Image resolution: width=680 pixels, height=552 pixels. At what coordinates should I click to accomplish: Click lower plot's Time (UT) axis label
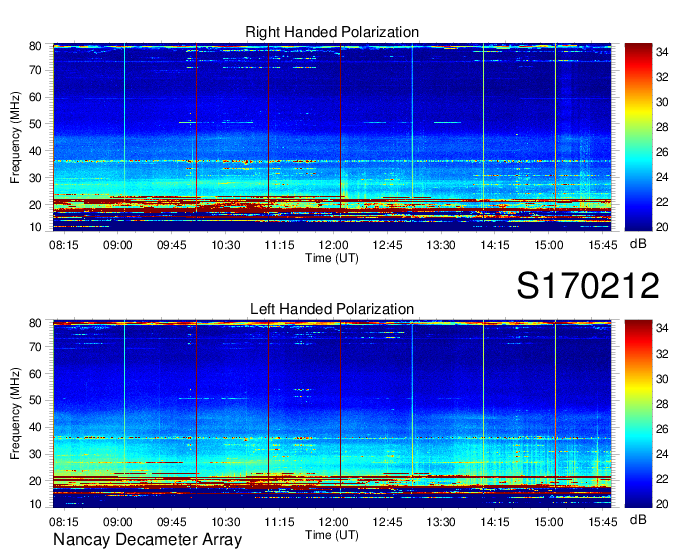click(x=332, y=535)
